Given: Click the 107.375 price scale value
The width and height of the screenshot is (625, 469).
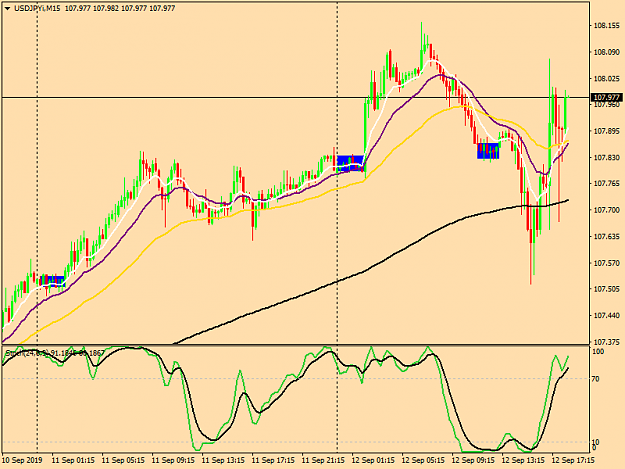Looking at the screenshot, I should pyautogui.click(x=607, y=342).
